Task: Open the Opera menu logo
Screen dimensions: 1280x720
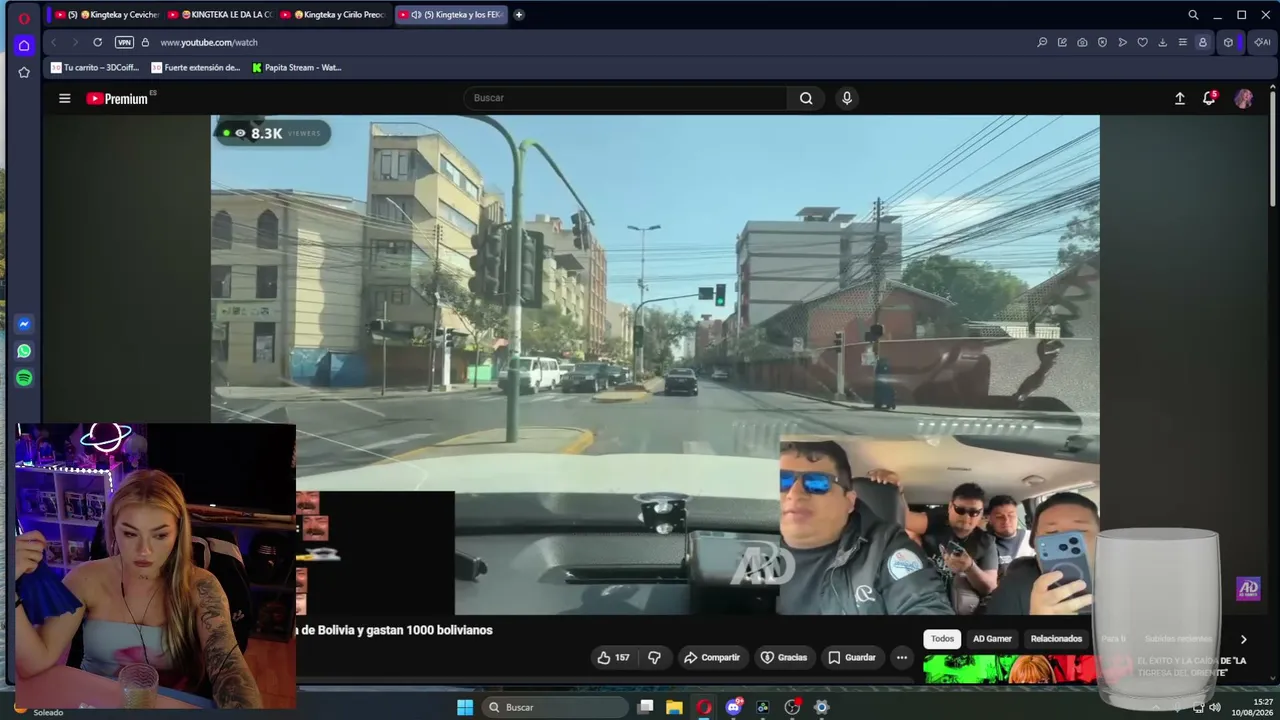Action: pos(24,18)
